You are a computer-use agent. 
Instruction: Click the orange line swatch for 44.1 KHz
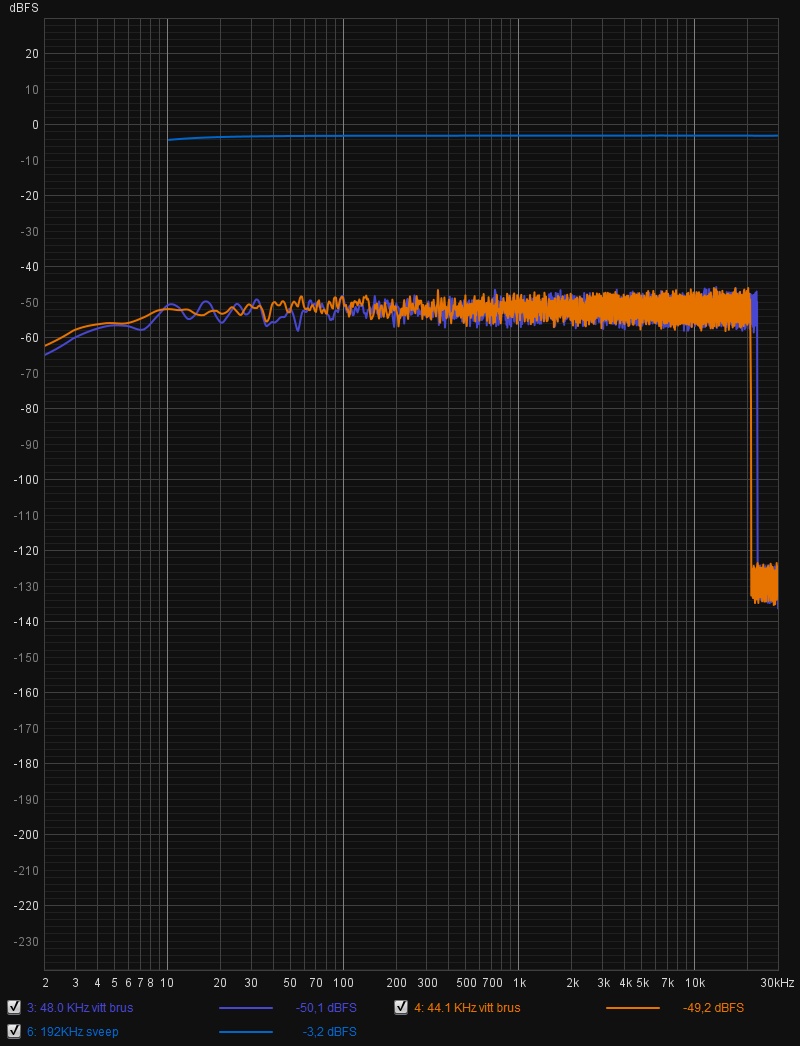point(632,1008)
